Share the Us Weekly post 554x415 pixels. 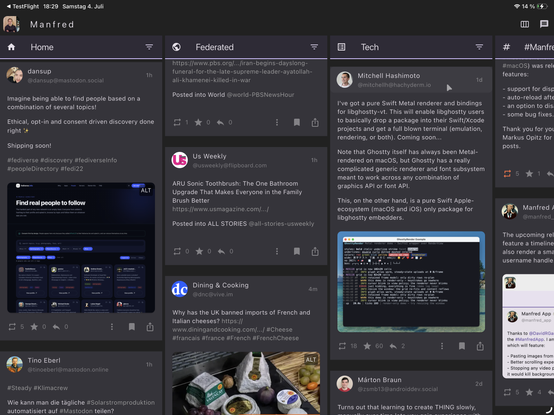click(x=315, y=251)
